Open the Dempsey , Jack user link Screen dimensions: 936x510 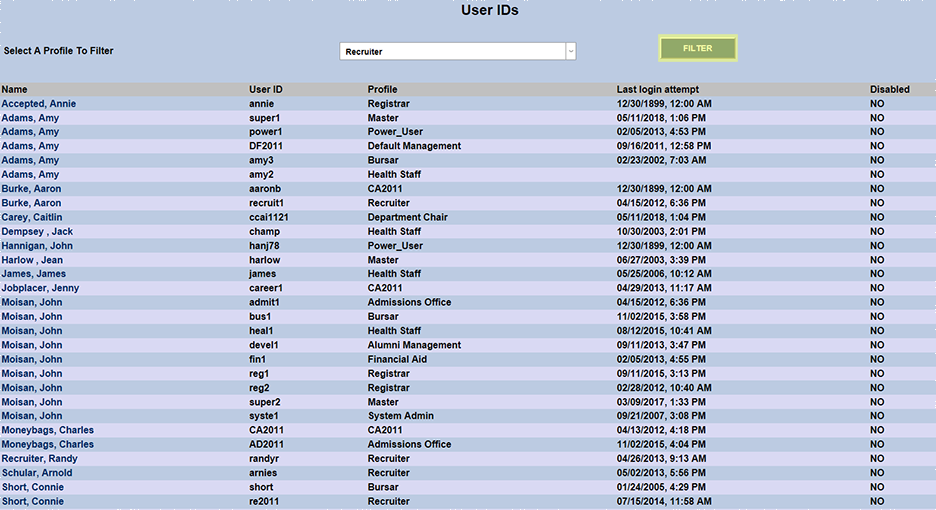pyautogui.click(x=37, y=232)
